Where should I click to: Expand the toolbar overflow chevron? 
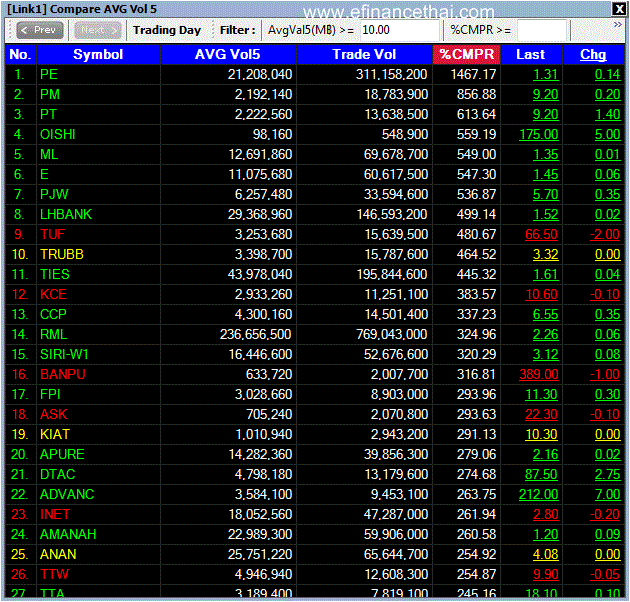618,25
